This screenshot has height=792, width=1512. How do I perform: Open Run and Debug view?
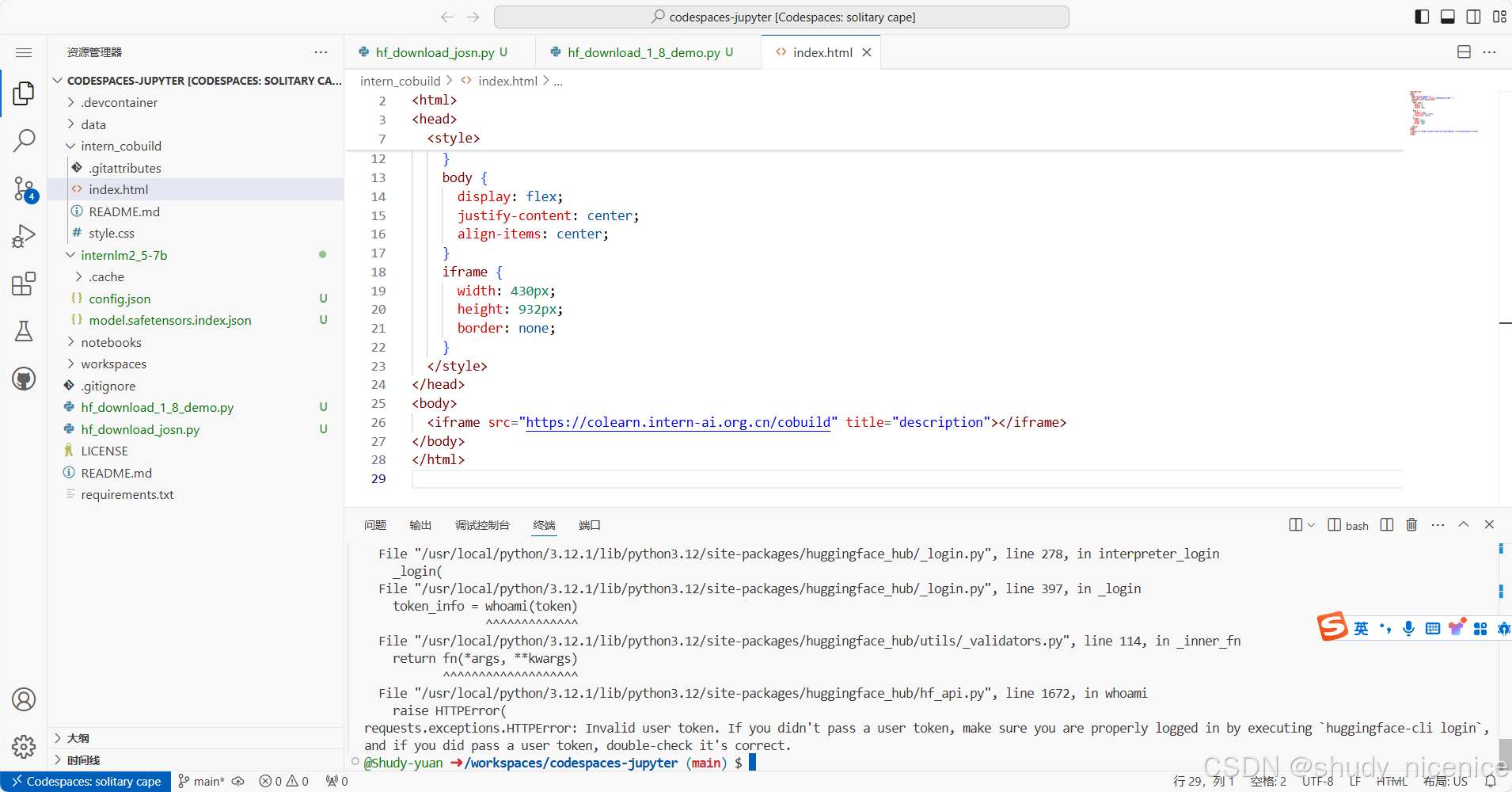pos(24,236)
